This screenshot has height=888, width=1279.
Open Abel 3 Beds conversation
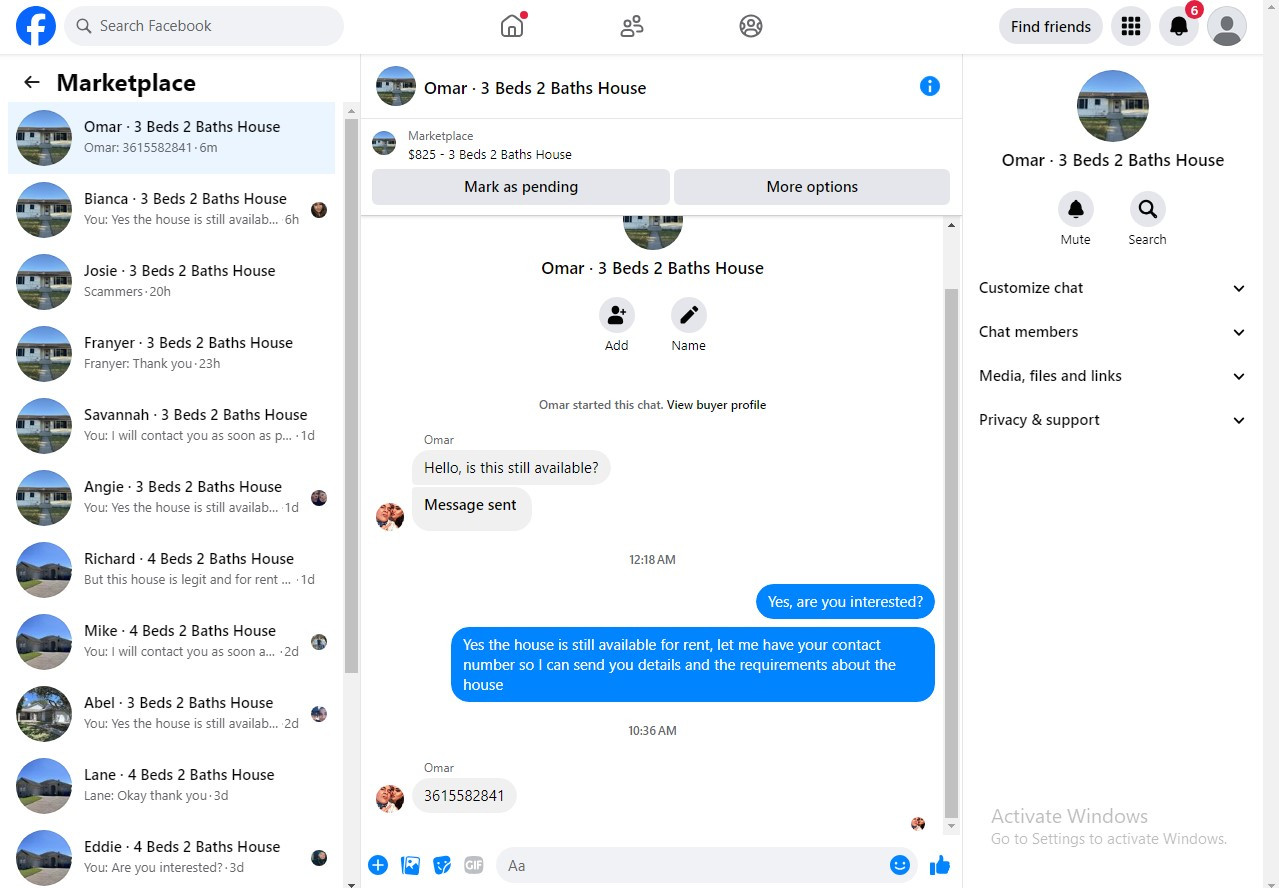tap(172, 714)
